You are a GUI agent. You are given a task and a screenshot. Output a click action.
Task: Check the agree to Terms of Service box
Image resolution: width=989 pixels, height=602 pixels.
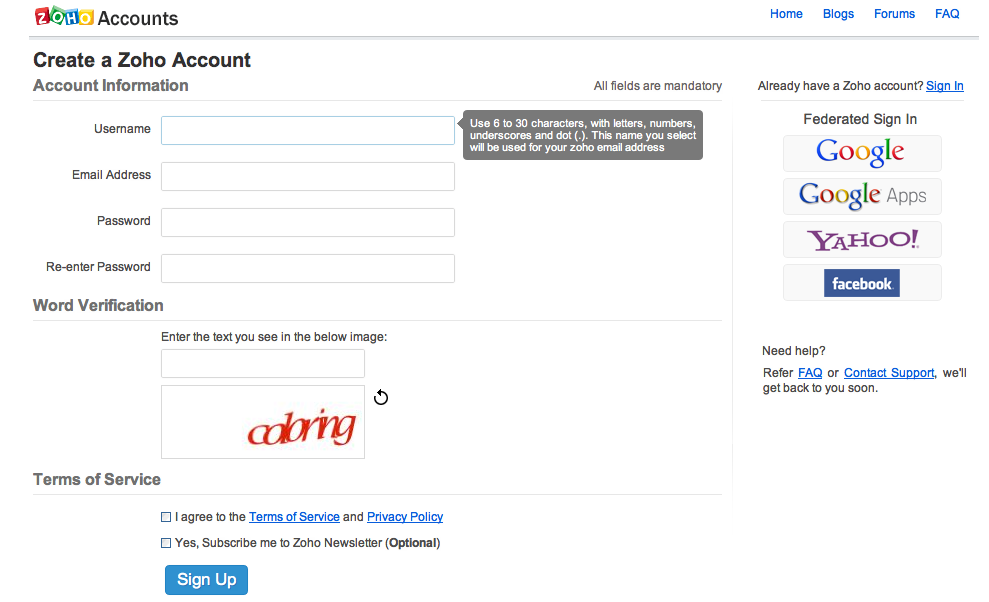coord(166,517)
